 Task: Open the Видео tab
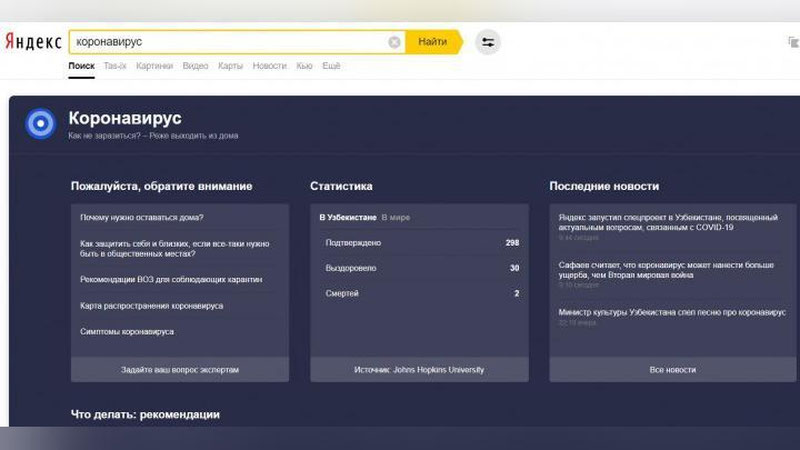[x=195, y=66]
